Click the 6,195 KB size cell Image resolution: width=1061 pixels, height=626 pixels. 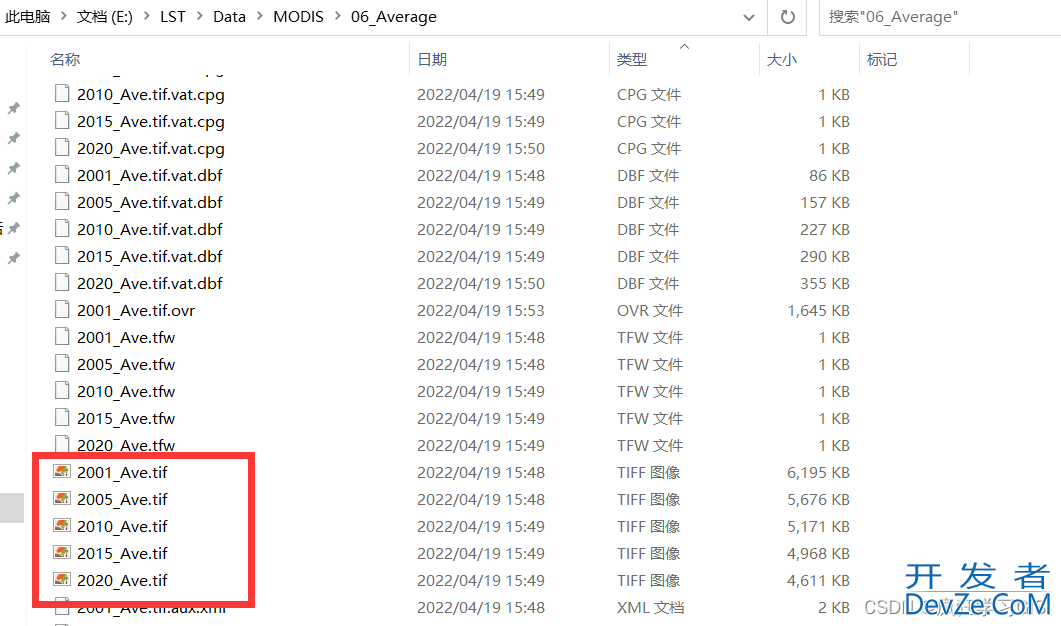click(x=818, y=472)
